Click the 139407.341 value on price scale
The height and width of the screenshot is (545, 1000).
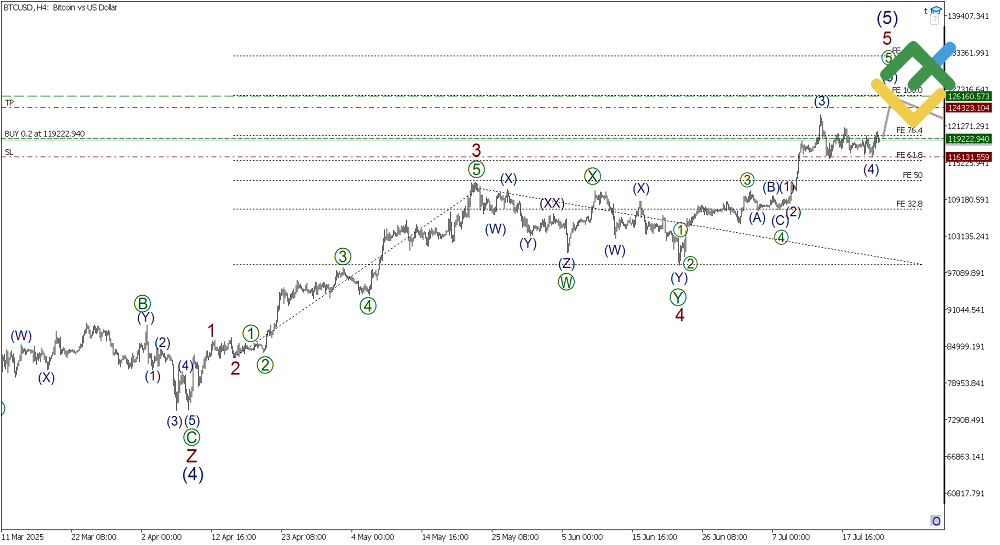pyautogui.click(x=968, y=16)
